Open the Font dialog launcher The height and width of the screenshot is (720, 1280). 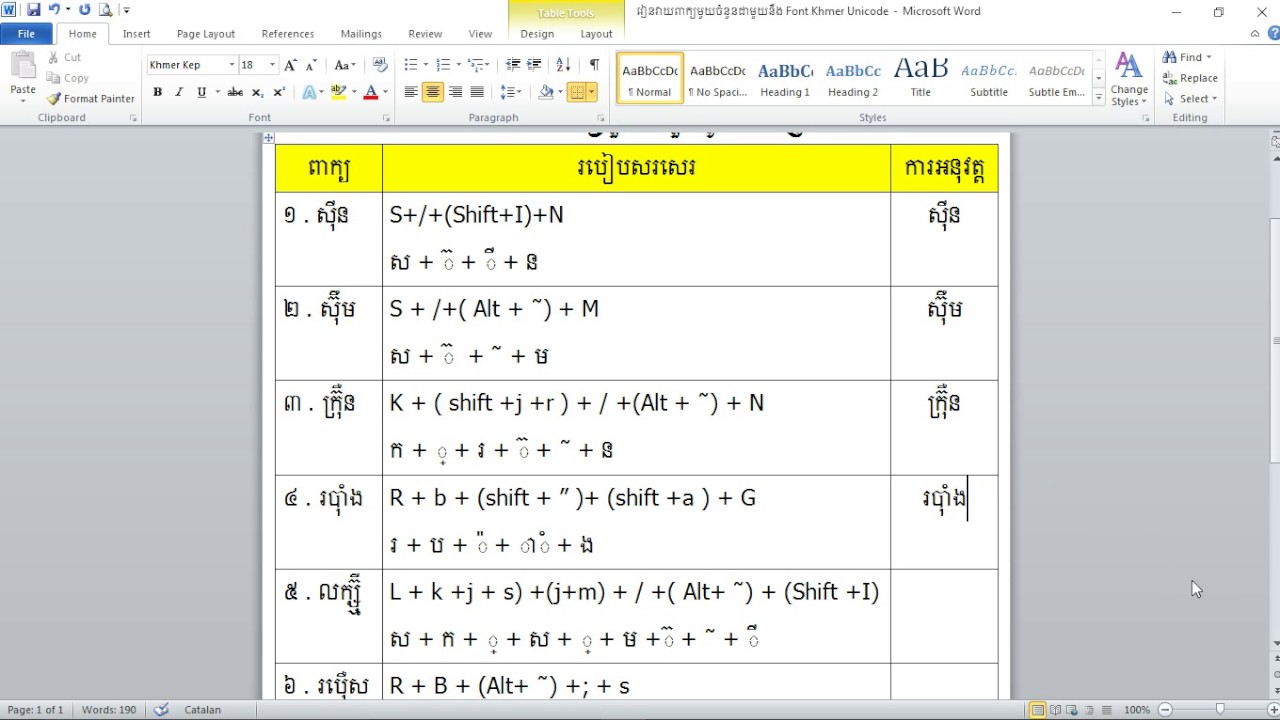(x=387, y=118)
